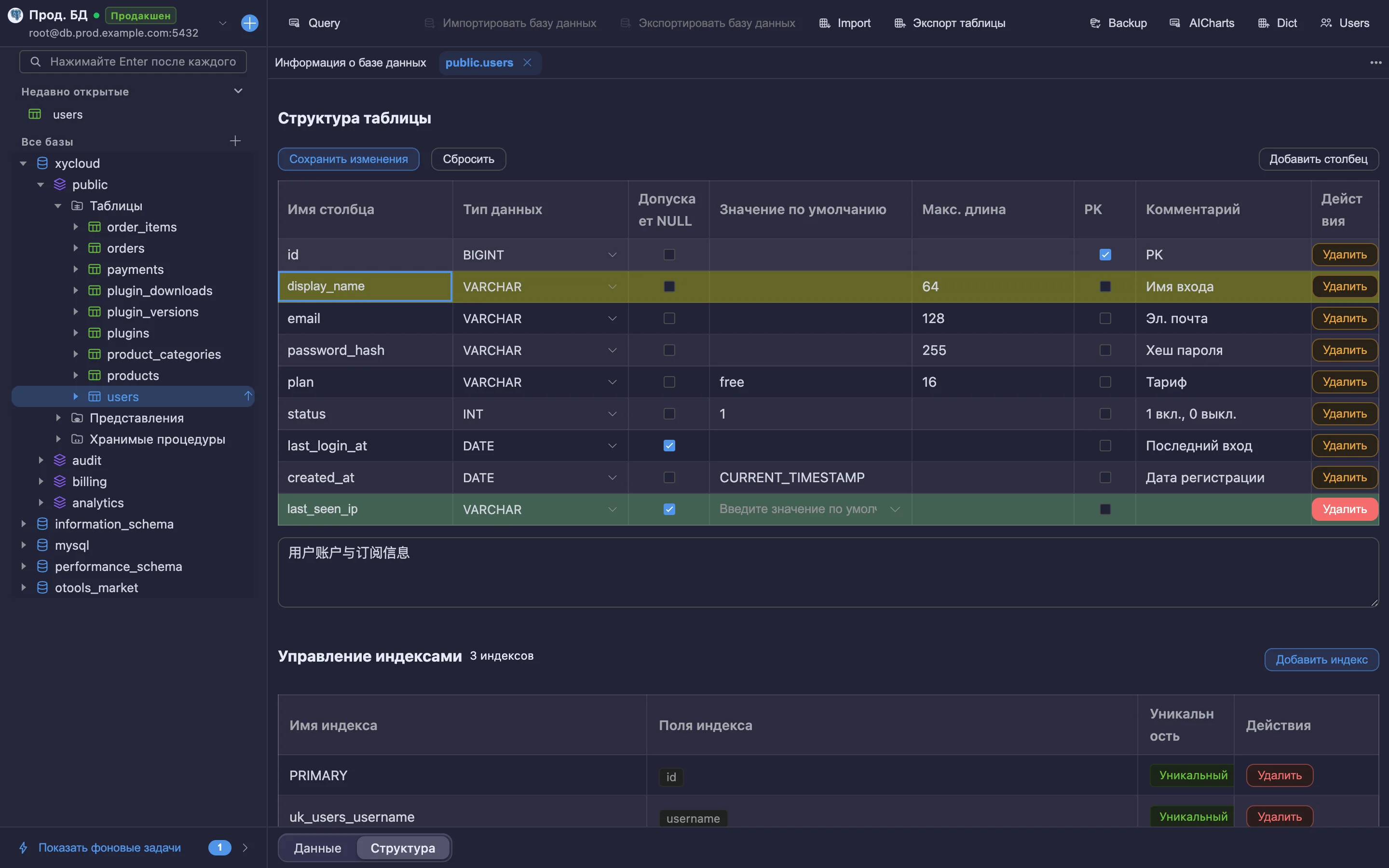1389x868 pixels.
Task: Click the table comment text area
Action: 828,572
